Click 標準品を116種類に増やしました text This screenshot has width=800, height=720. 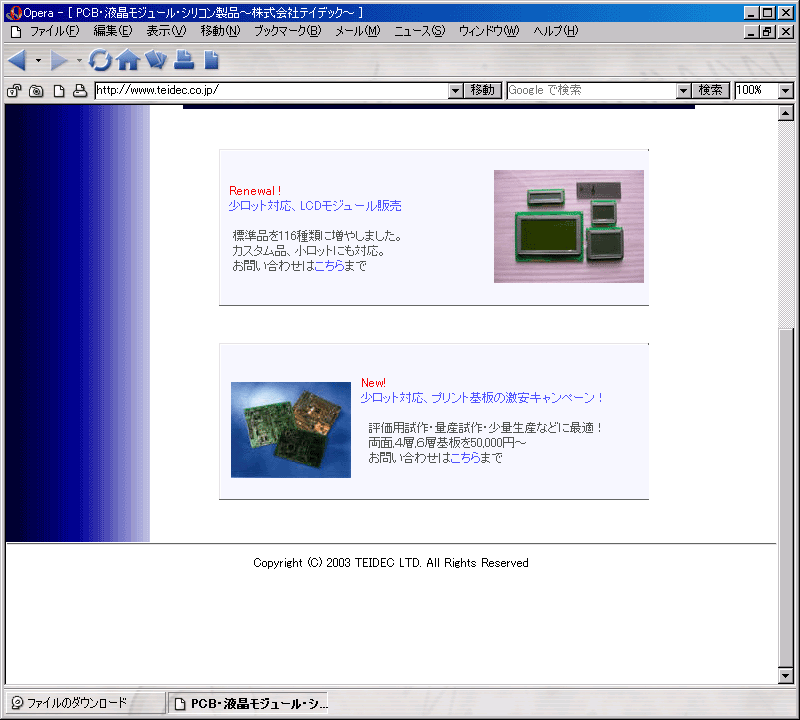coord(317,236)
